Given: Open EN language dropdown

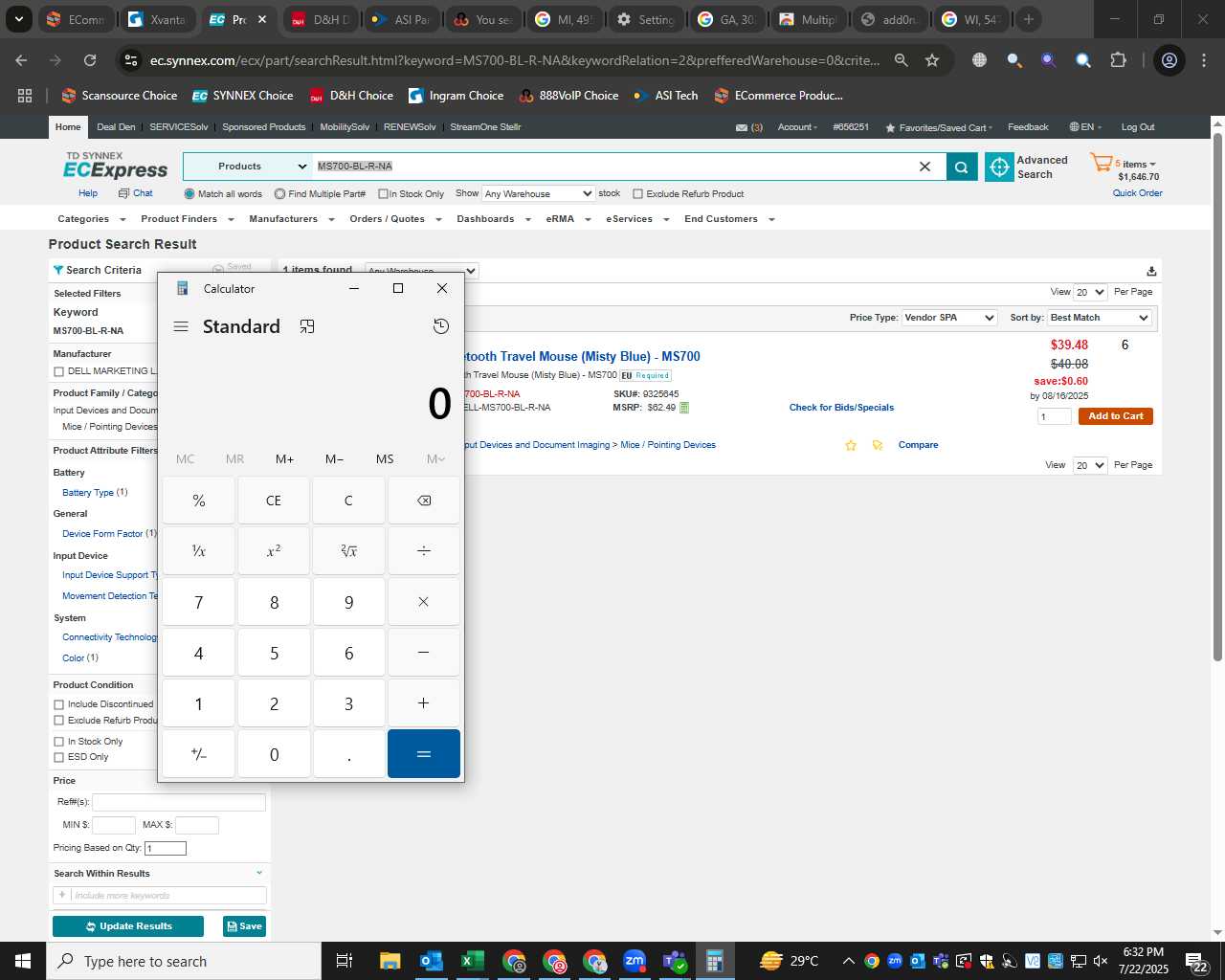Looking at the screenshot, I should pos(1086,127).
